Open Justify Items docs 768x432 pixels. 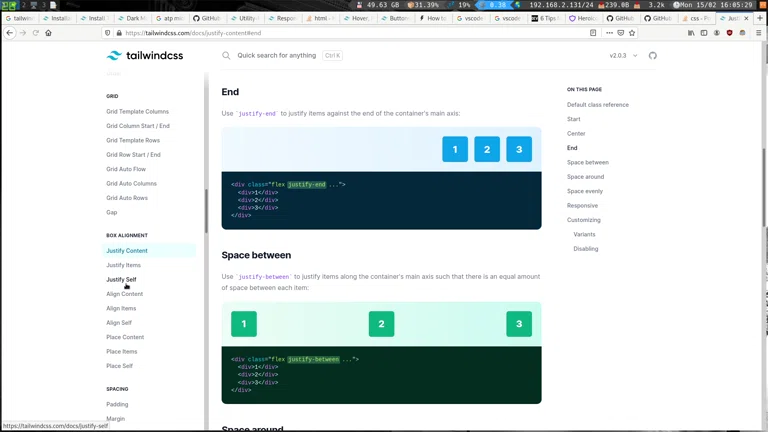[x=123, y=265]
